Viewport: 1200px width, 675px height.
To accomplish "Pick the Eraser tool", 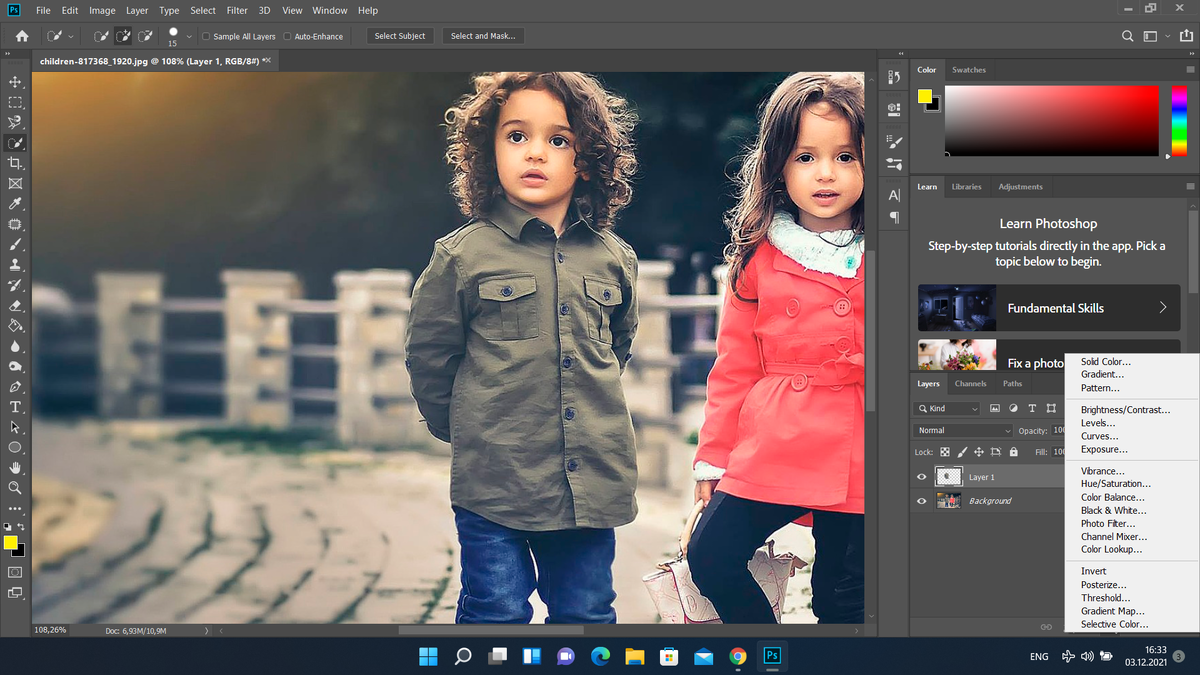I will click(15, 305).
